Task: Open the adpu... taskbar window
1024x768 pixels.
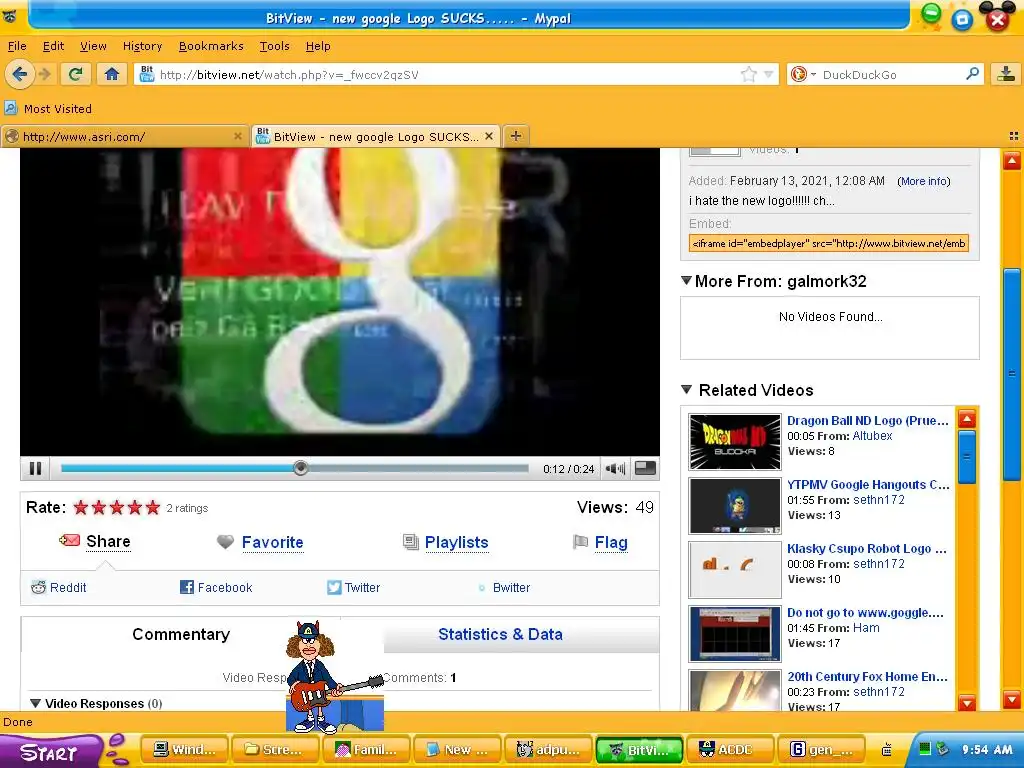Action: click(549, 750)
